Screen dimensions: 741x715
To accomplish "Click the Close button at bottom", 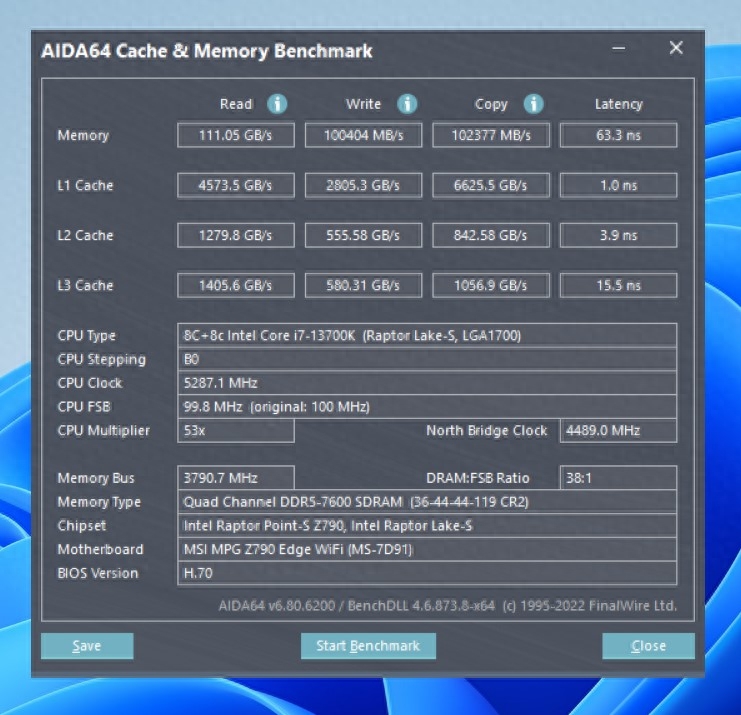I will 648,646.
